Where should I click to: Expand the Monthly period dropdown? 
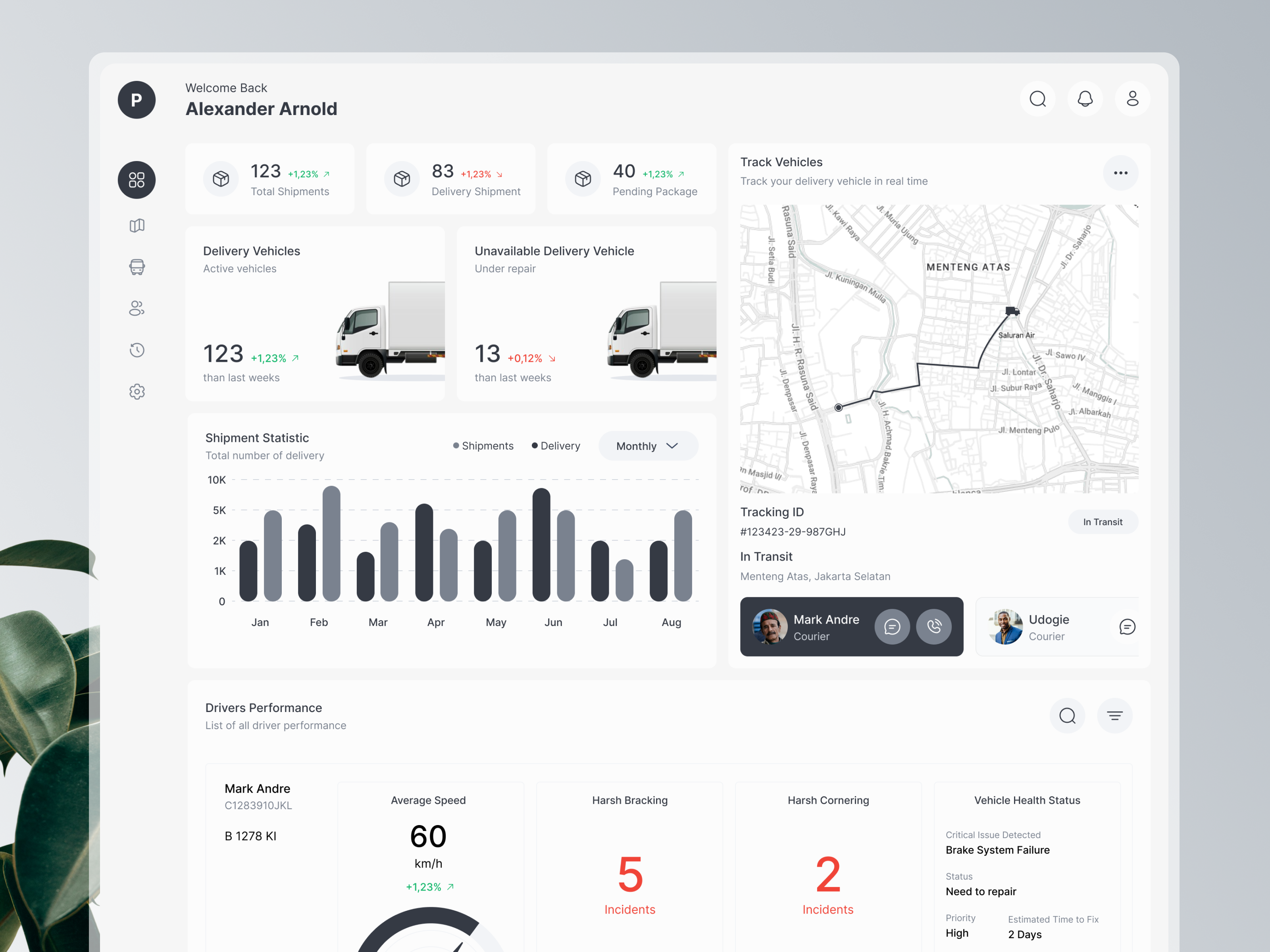tap(648, 446)
